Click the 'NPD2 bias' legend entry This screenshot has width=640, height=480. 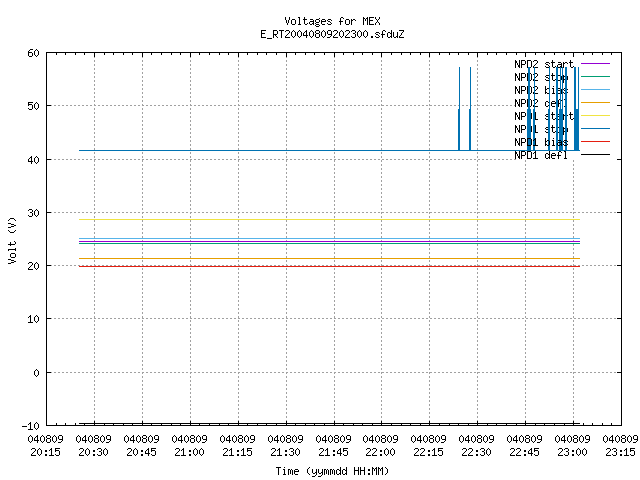tap(541, 90)
